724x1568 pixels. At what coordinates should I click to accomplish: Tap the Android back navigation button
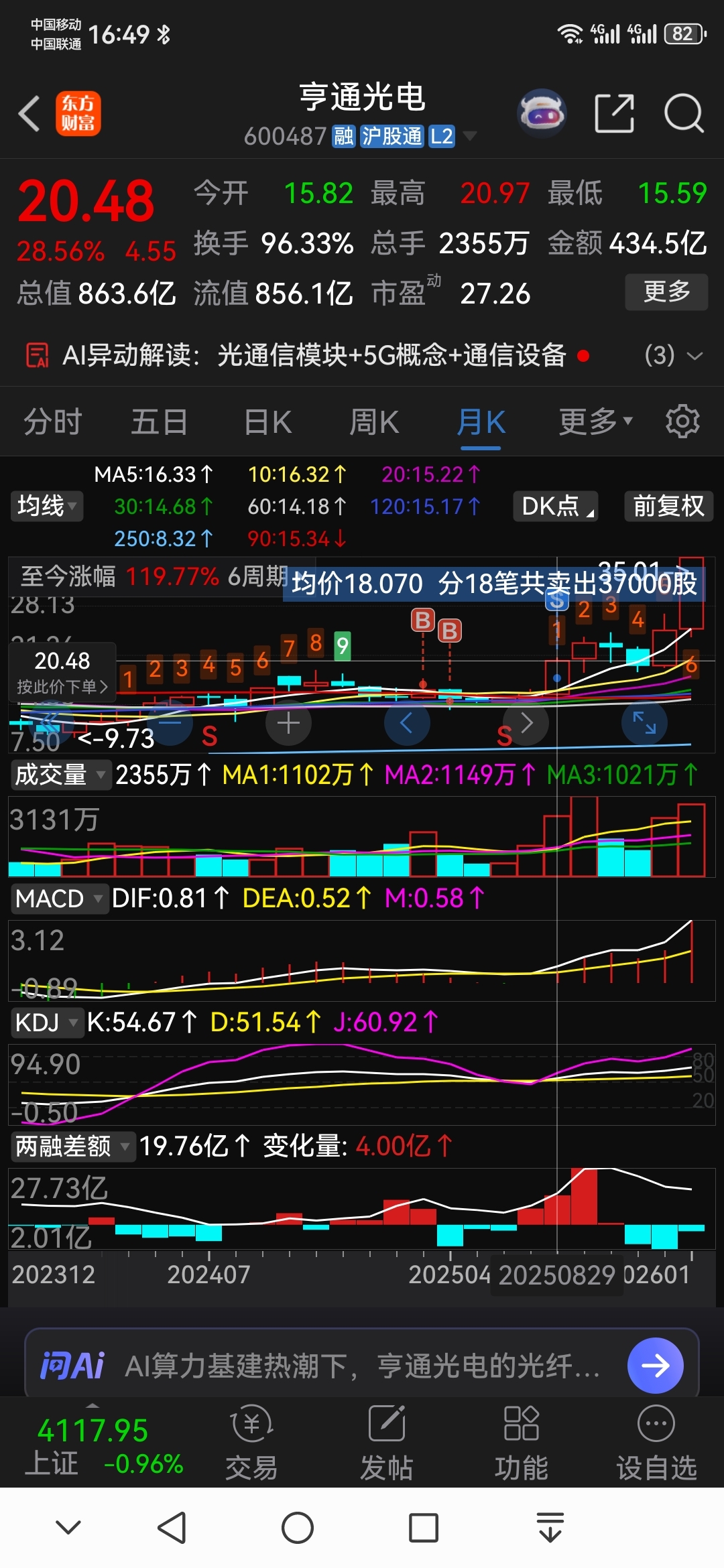tap(172, 1528)
